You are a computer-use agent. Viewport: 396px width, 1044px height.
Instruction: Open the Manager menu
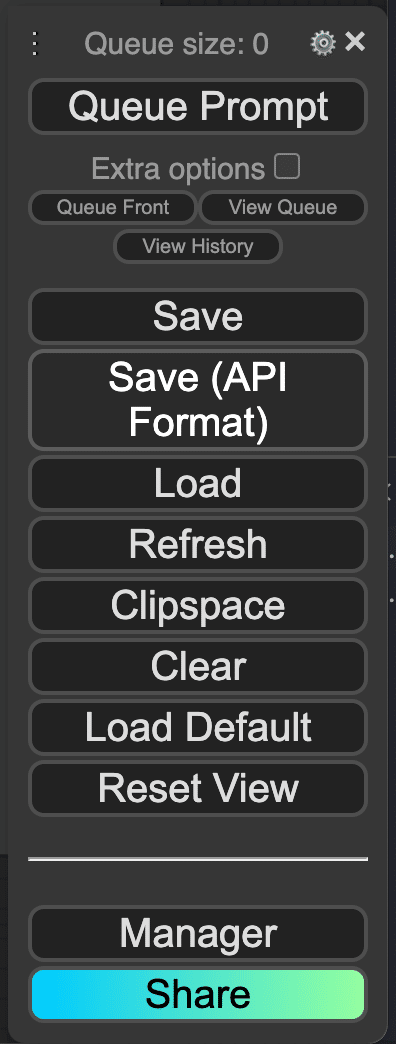point(198,934)
